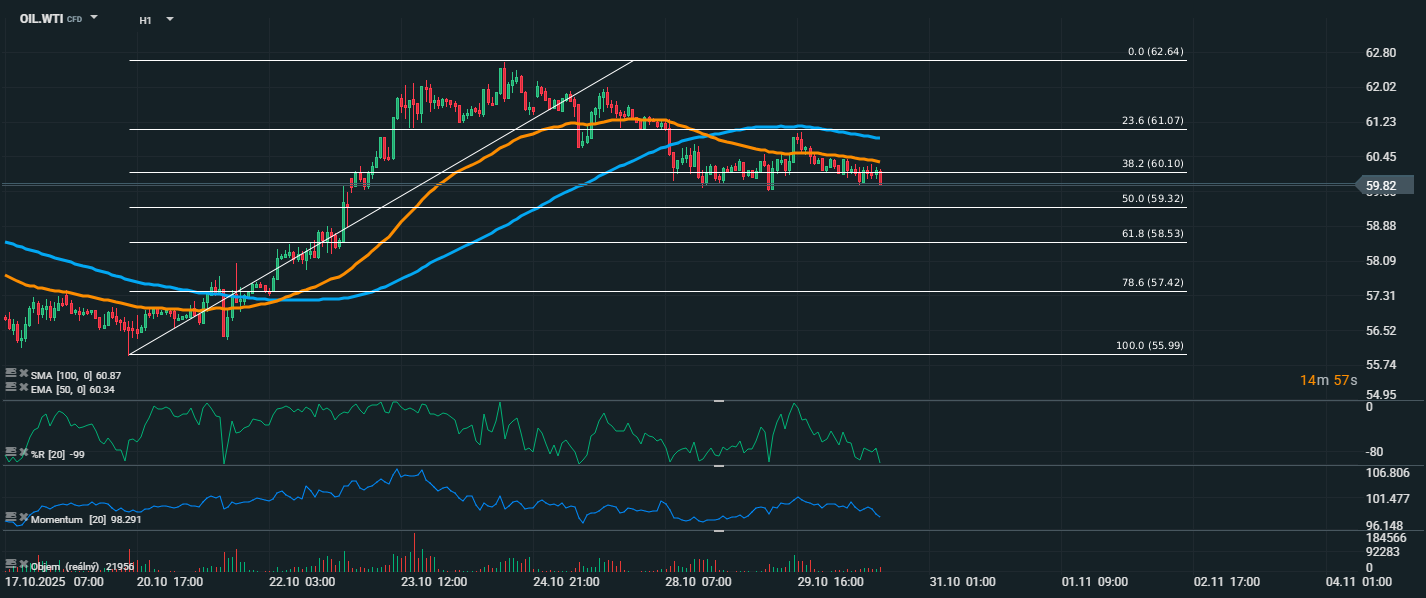Click the resize handle above the volume panel
This screenshot has width=1426, height=598.
pos(718,531)
